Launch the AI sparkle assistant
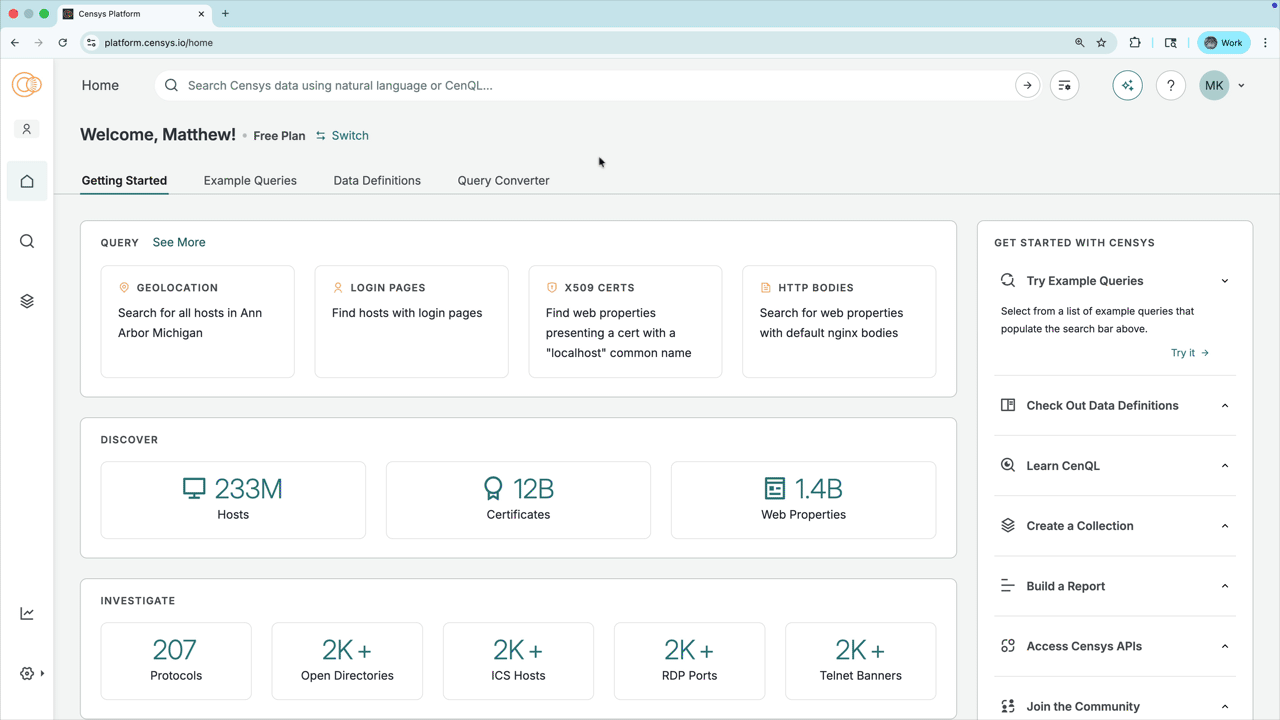The image size is (1280, 720). pyautogui.click(x=1127, y=85)
